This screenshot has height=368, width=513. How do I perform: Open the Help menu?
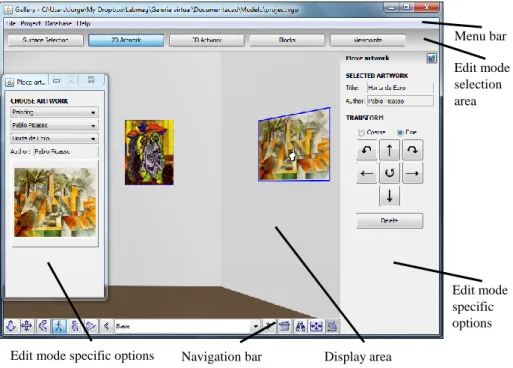pos(83,23)
